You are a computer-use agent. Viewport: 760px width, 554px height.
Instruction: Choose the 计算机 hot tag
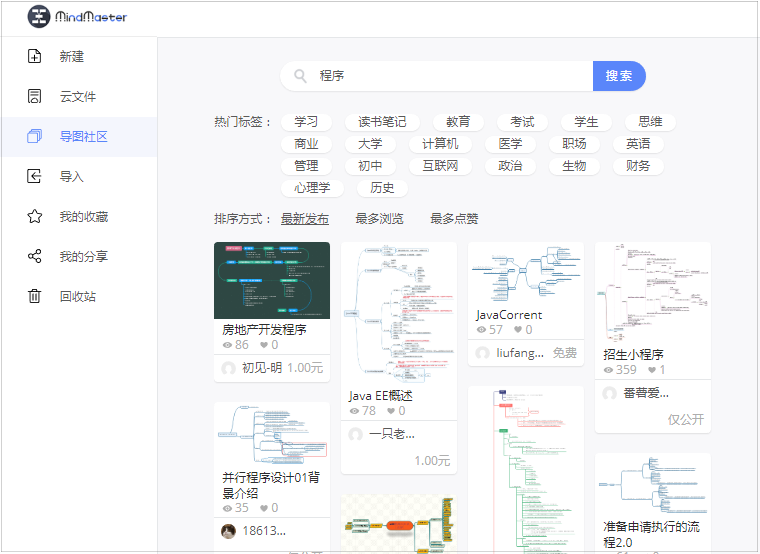coord(440,144)
